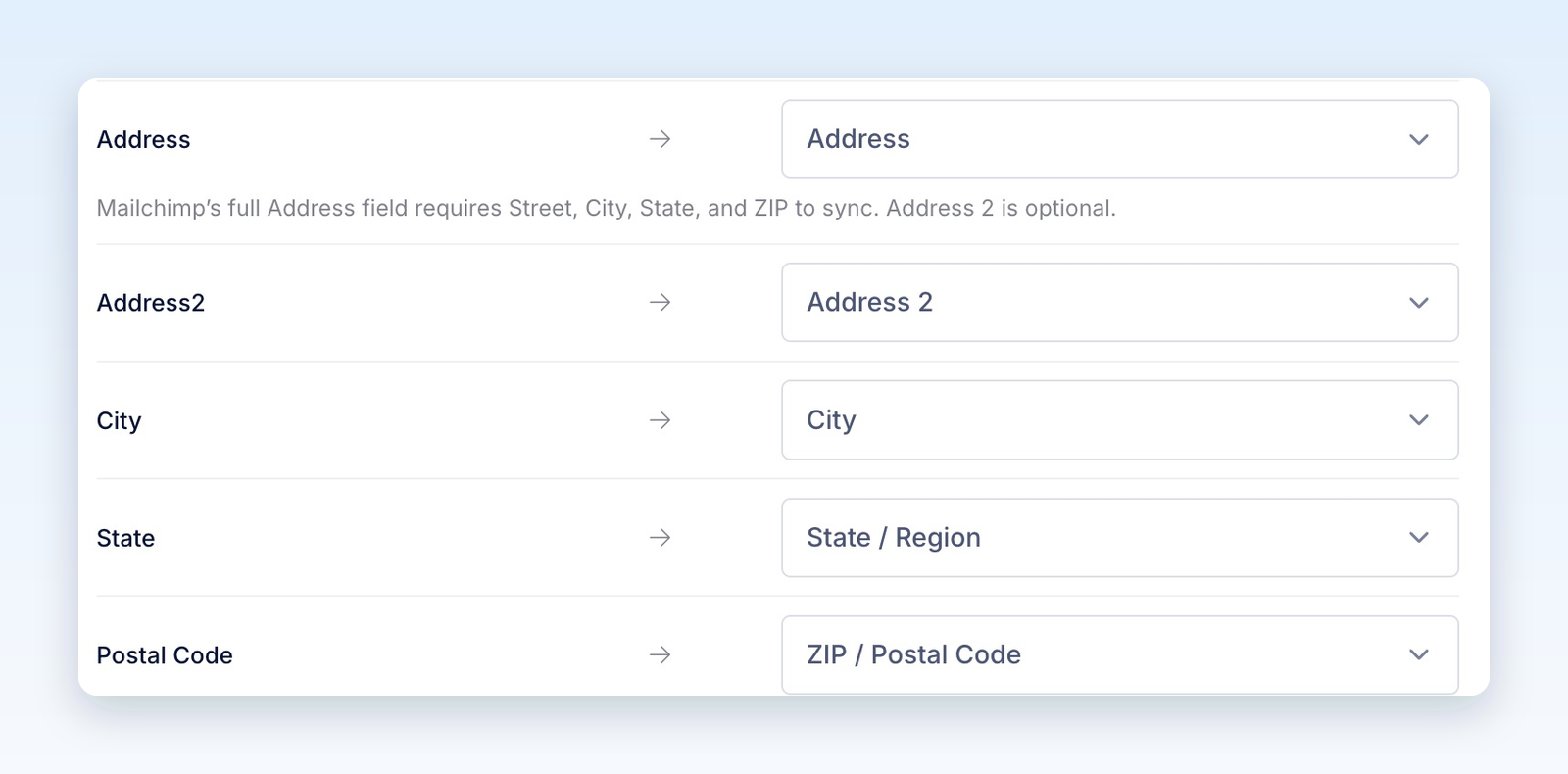Click the Address2 source field label
The height and width of the screenshot is (774, 1568).
(151, 303)
